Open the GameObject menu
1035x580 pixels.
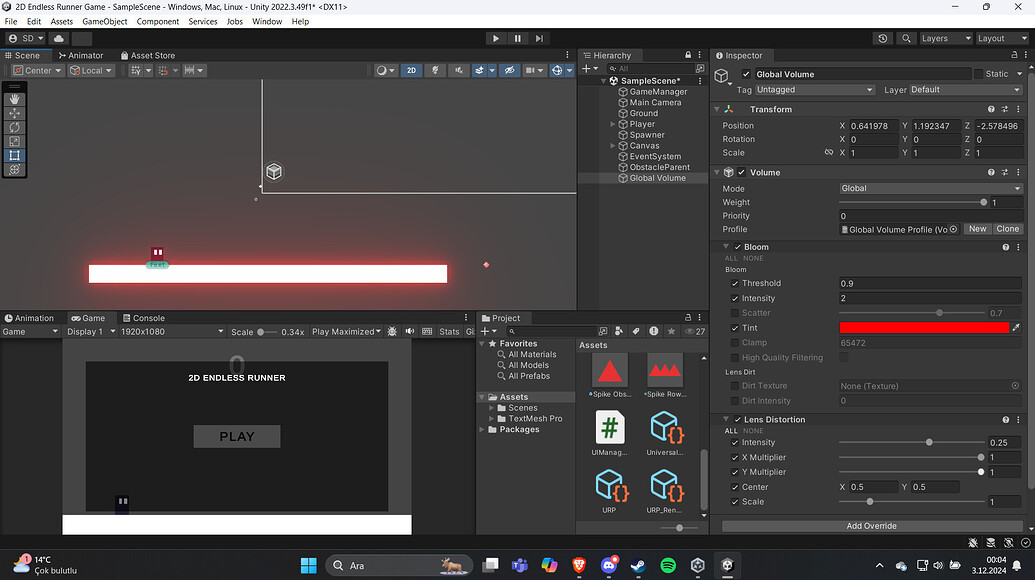coord(104,20)
